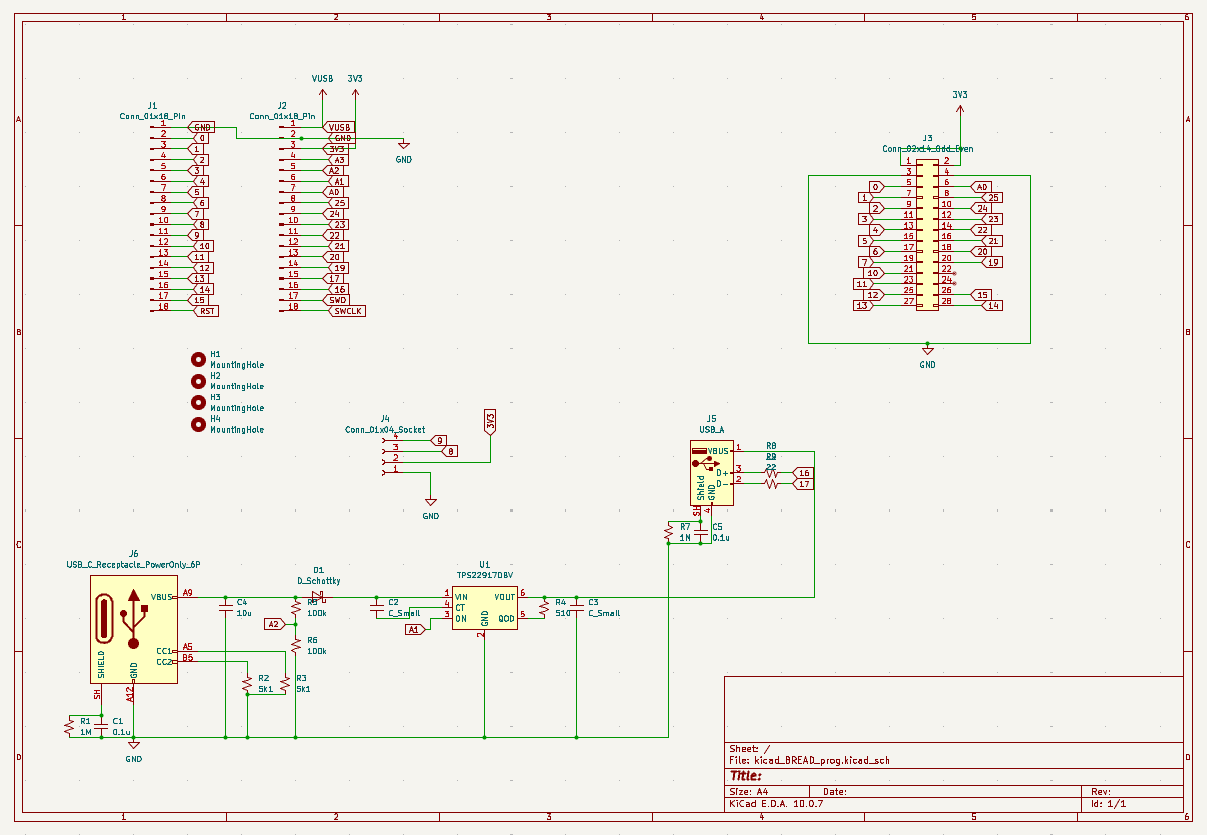This screenshot has width=1207, height=835.
Task: Click the Title: field in title block
Action: pyautogui.click(x=746, y=775)
